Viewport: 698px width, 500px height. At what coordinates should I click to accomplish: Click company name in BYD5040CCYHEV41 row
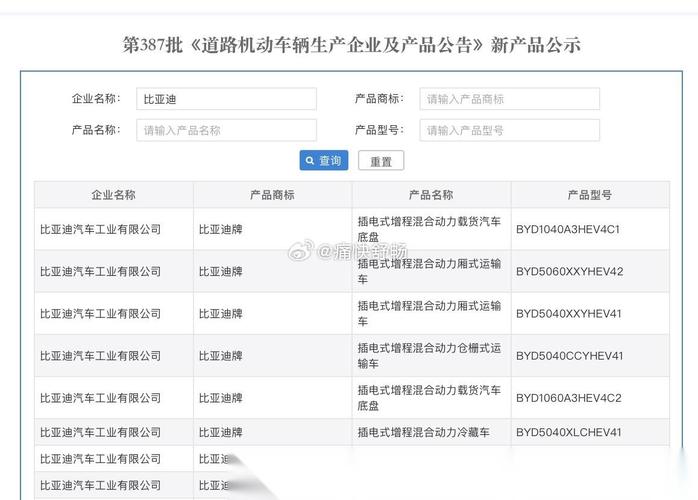(100, 356)
